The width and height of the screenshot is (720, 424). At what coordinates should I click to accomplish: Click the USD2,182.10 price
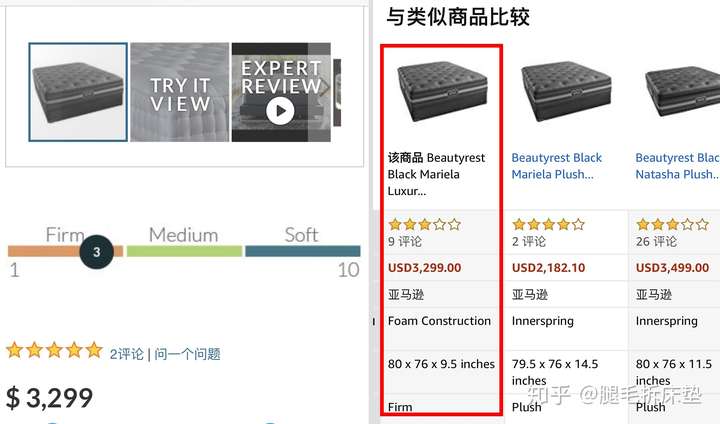coord(549,267)
